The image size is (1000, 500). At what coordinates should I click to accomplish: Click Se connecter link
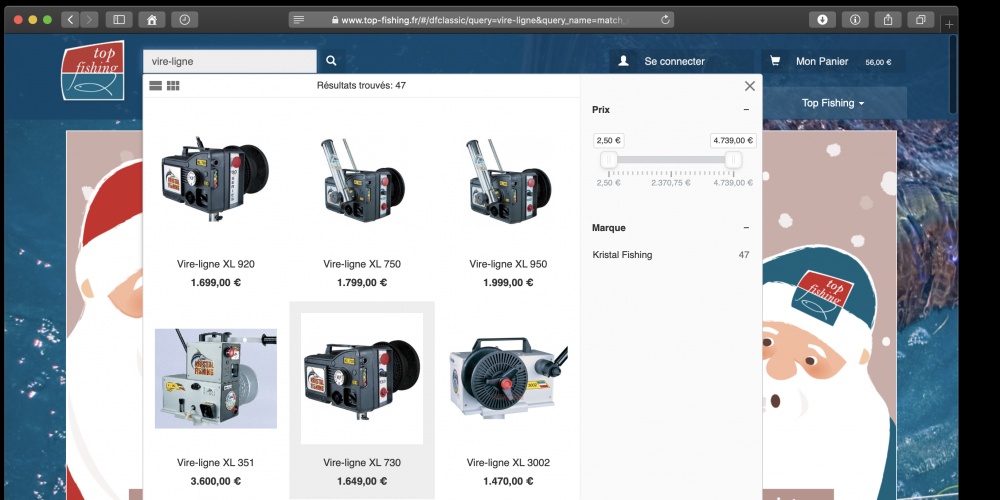pyautogui.click(x=674, y=61)
